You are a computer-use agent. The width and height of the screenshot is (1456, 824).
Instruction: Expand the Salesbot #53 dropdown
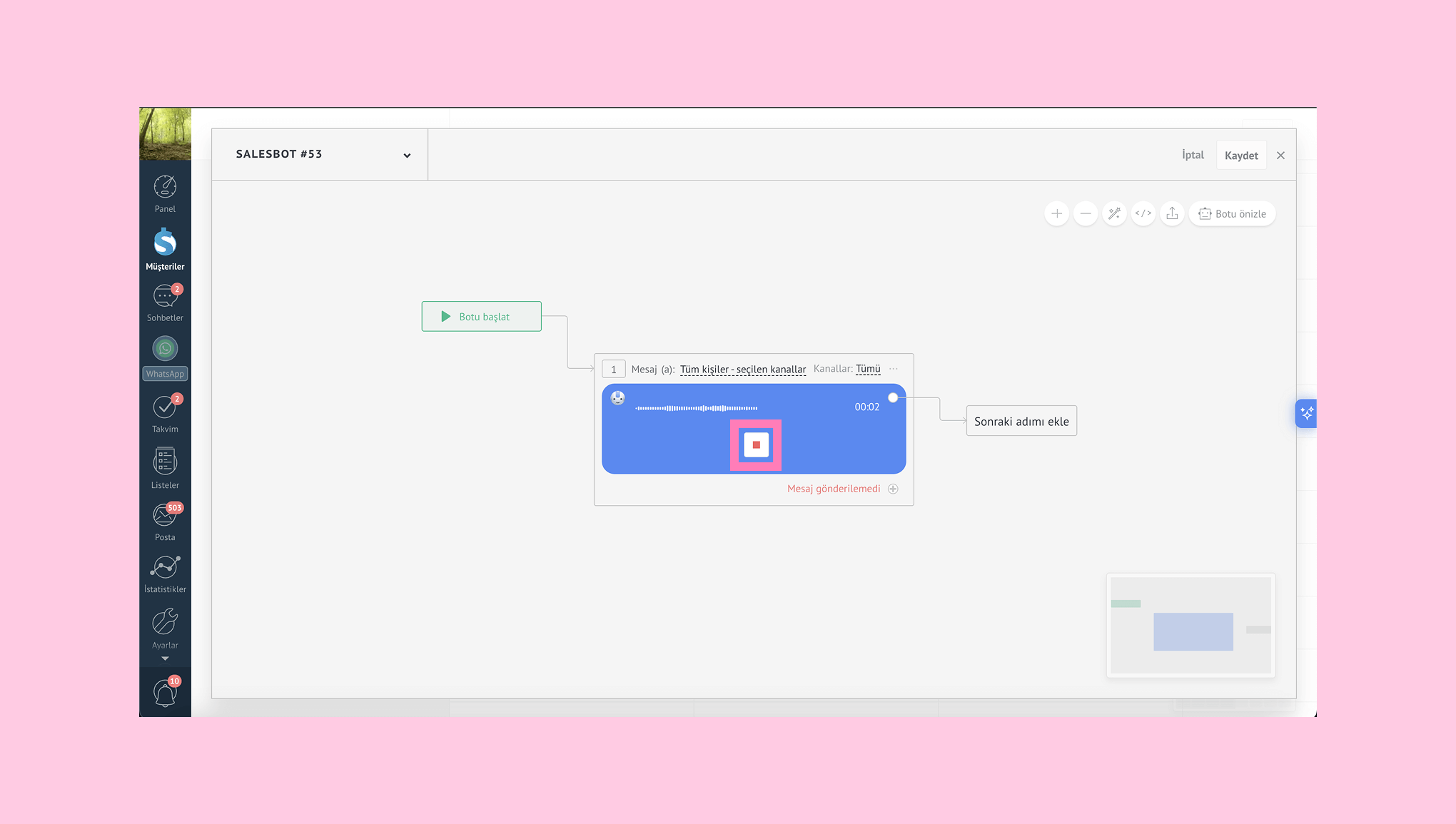tap(407, 156)
